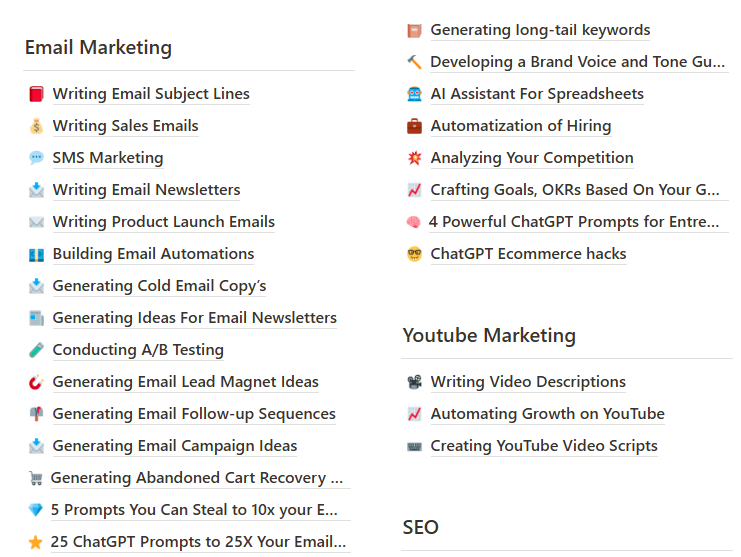
Task: Click the briefcase icon beside Automatization of Hiring
Action: pyautogui.click(x=414, y=126)
